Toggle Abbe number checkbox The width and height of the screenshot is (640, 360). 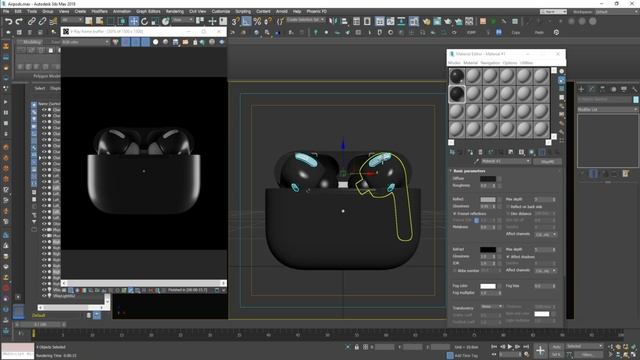(x=454, y=271)
